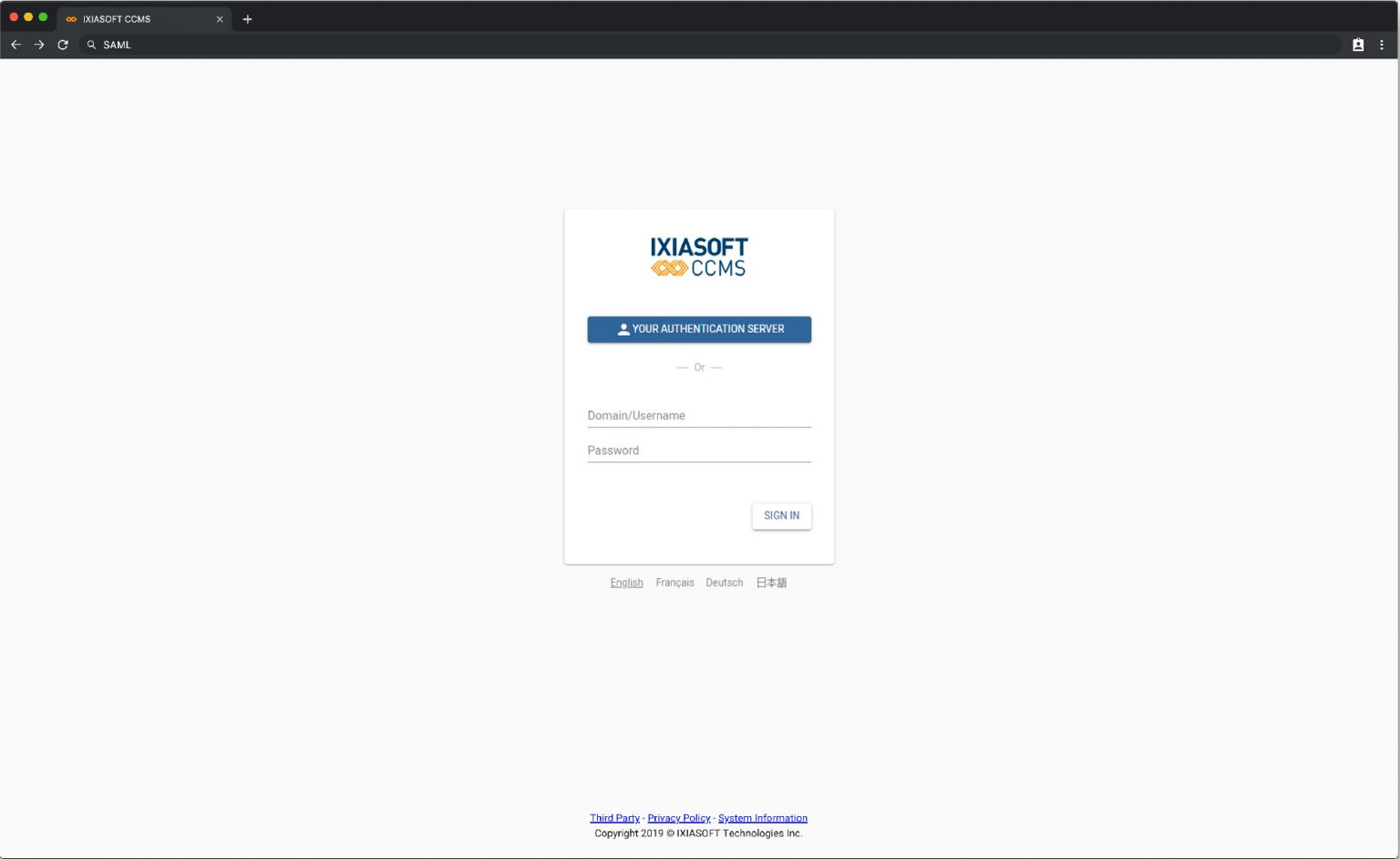This screenshot has width=1400, height=859.
Task: Click the red macOS close window button
Action: 14,17
